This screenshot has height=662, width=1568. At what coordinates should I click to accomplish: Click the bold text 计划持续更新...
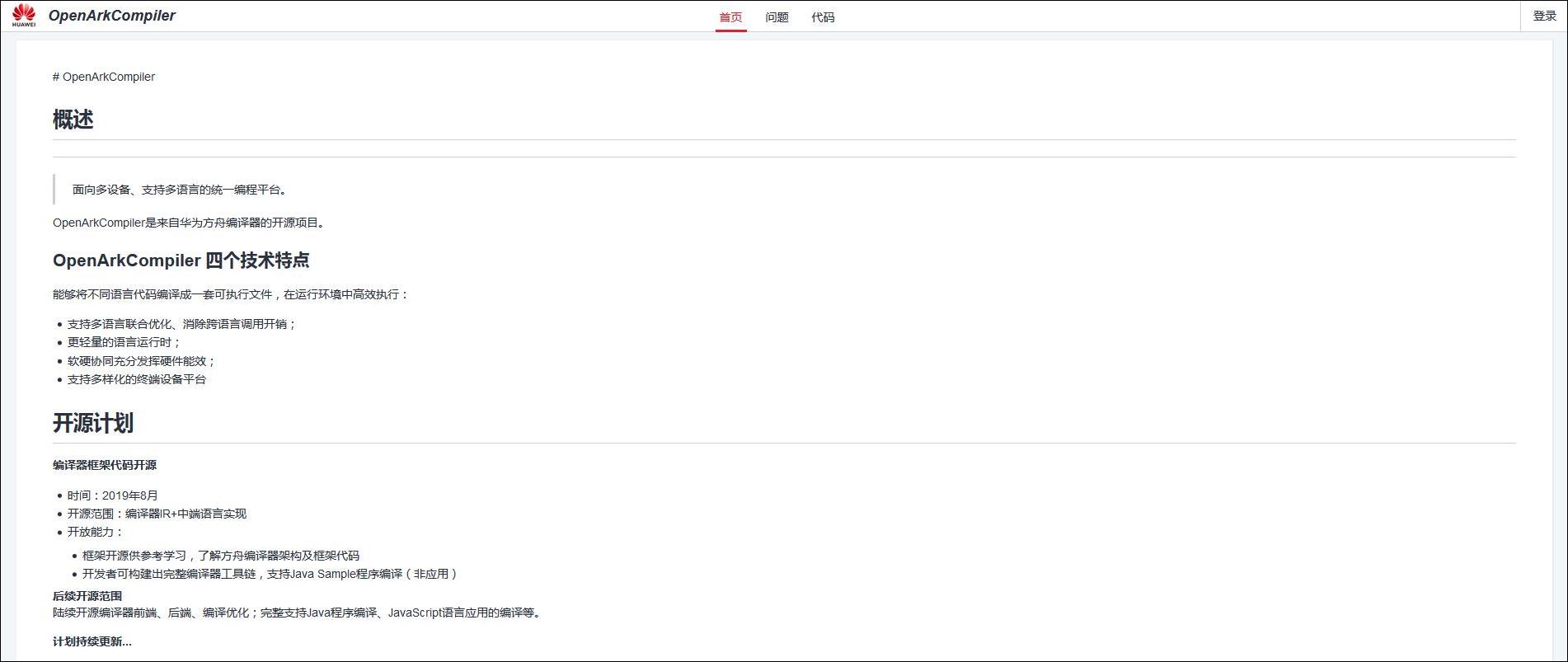[92, 641]
